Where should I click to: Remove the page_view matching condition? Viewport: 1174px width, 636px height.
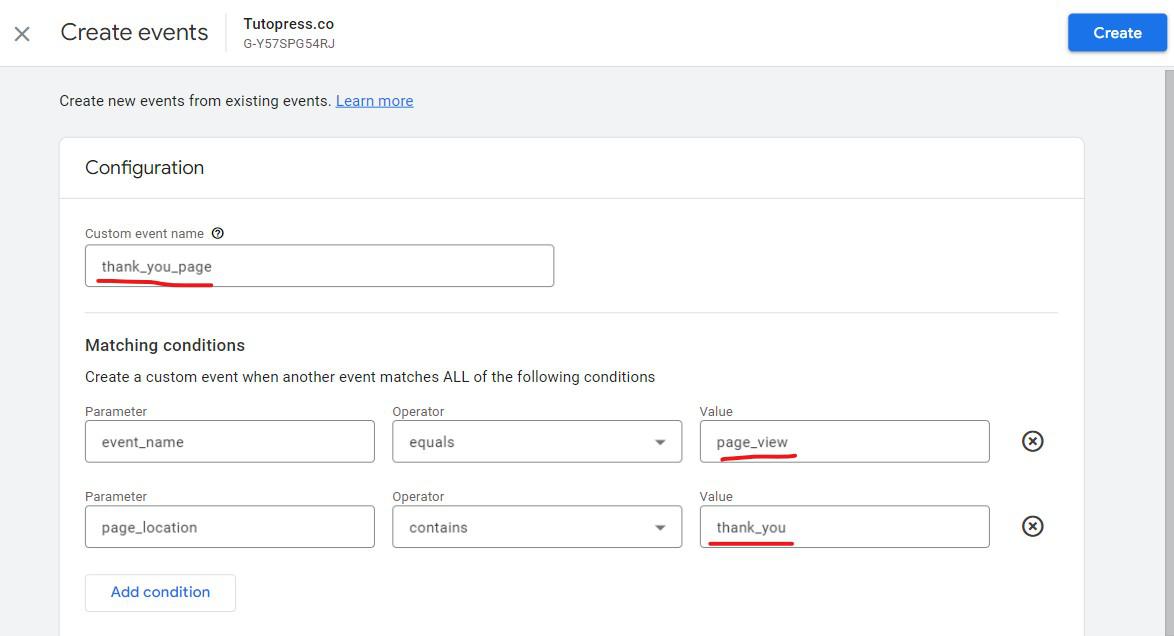point(1031,441)
